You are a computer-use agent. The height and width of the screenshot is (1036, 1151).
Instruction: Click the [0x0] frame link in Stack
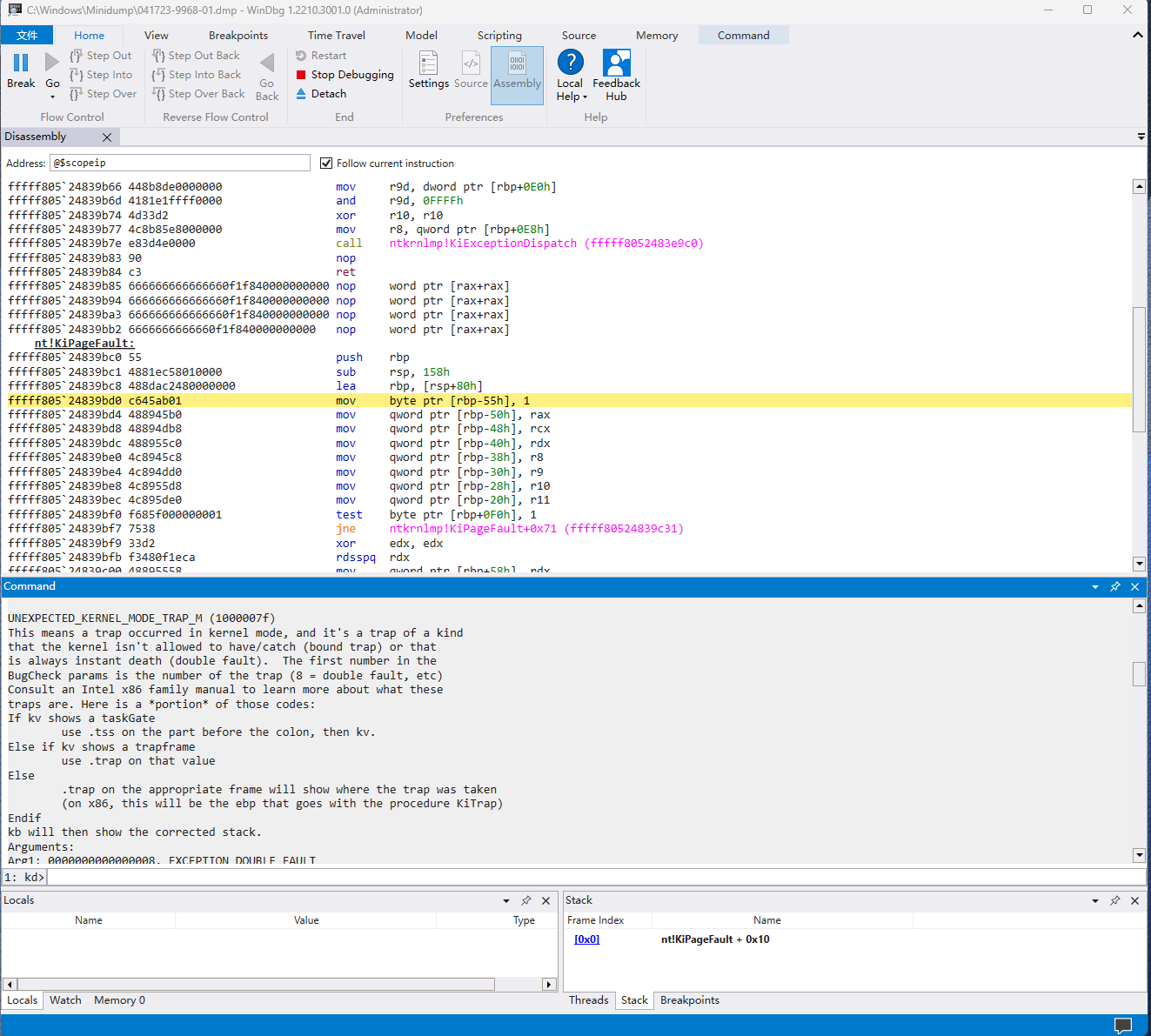tap(586, 939)
